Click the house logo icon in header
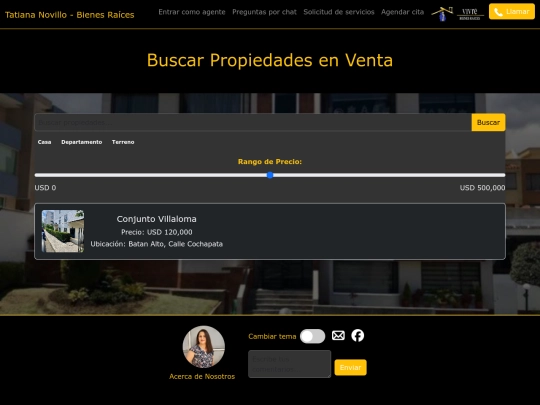This screenshot has width=540, height=405. [x=442, y=14]
